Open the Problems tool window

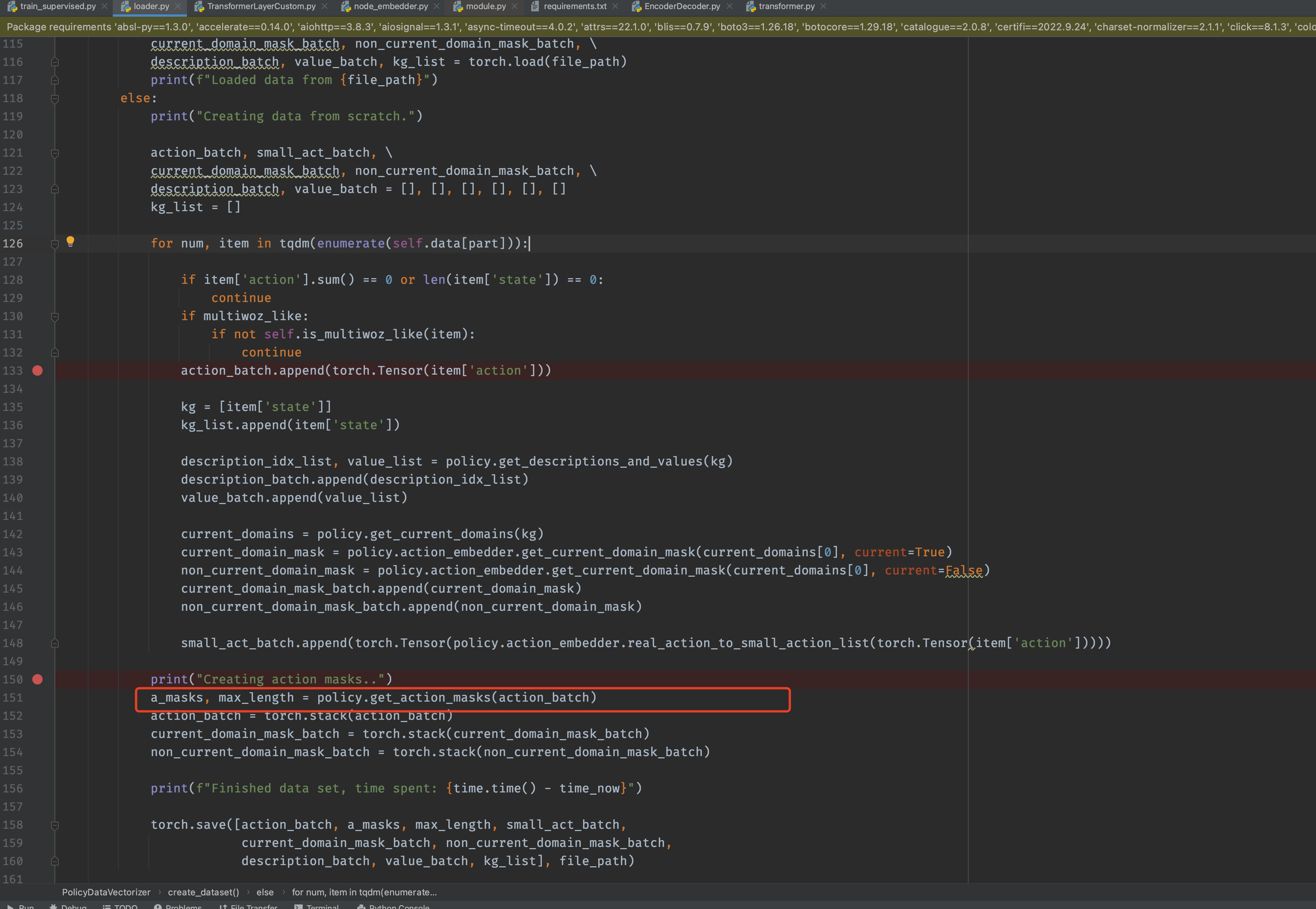[183, 906]
